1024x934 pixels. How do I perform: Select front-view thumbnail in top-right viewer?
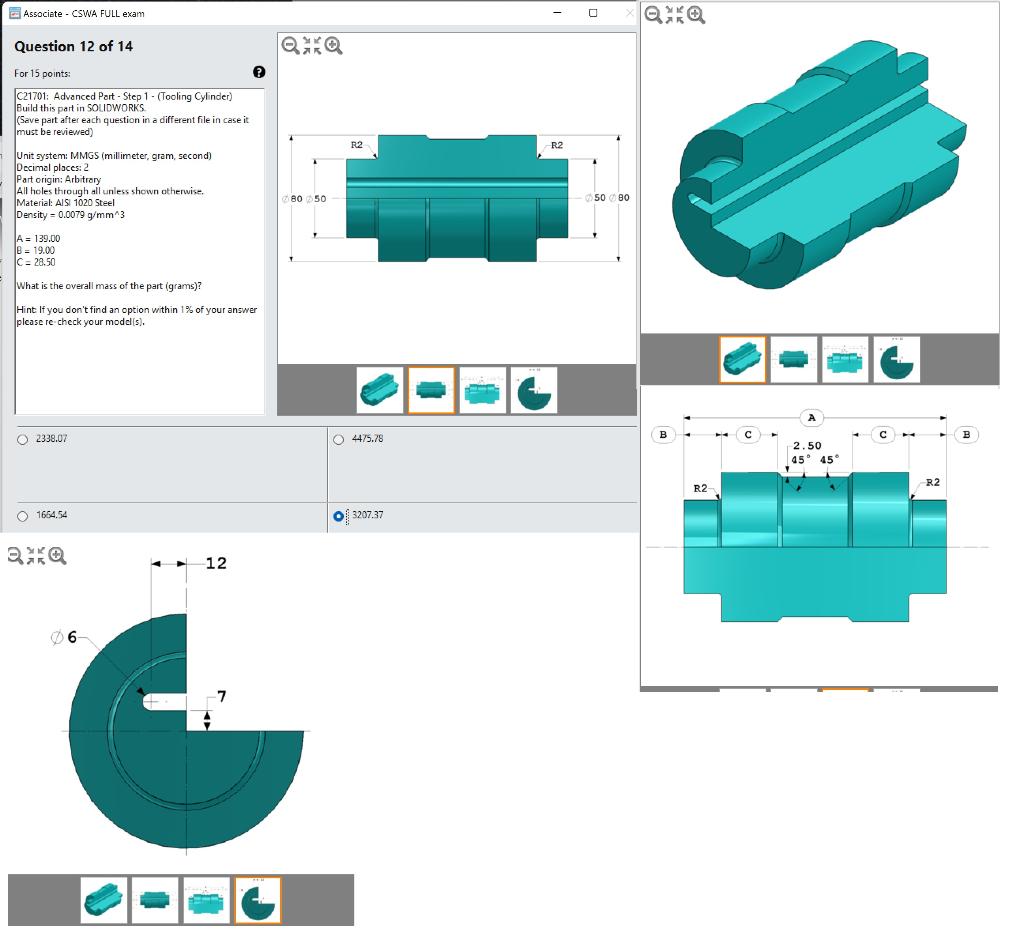[794, 359]
